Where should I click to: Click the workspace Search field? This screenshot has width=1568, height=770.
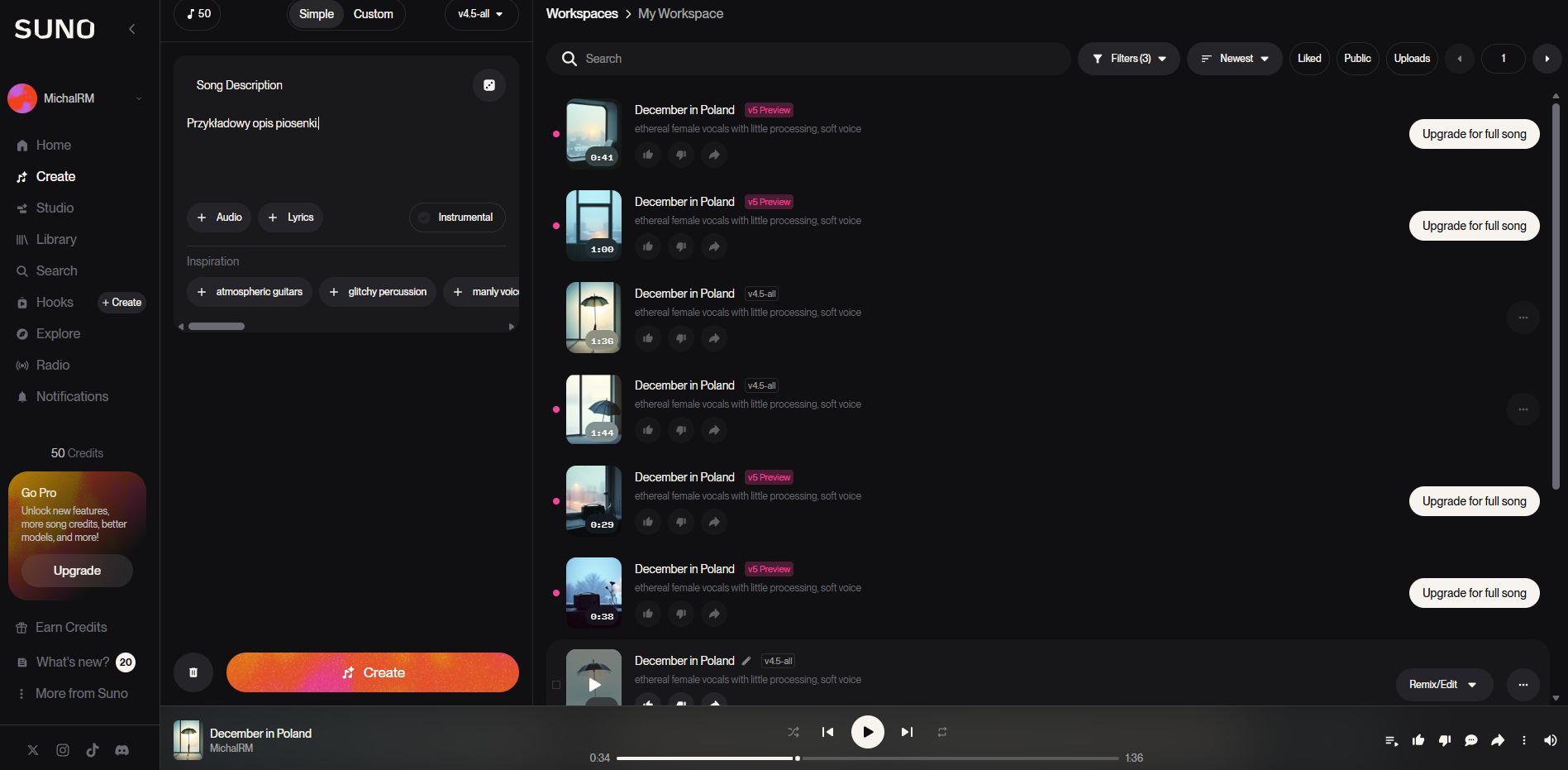808,59
